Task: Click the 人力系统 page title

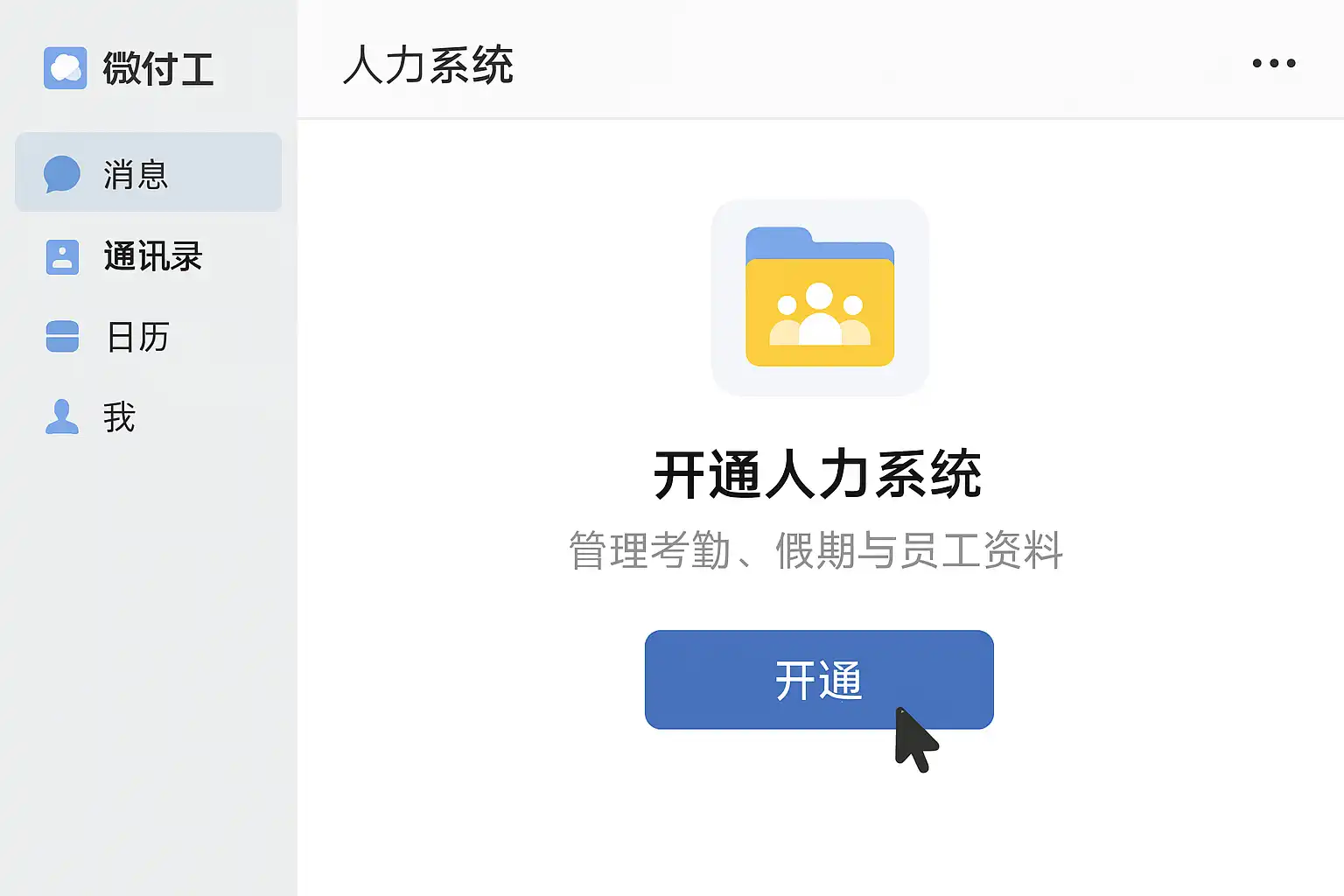Action: point(428,66)
